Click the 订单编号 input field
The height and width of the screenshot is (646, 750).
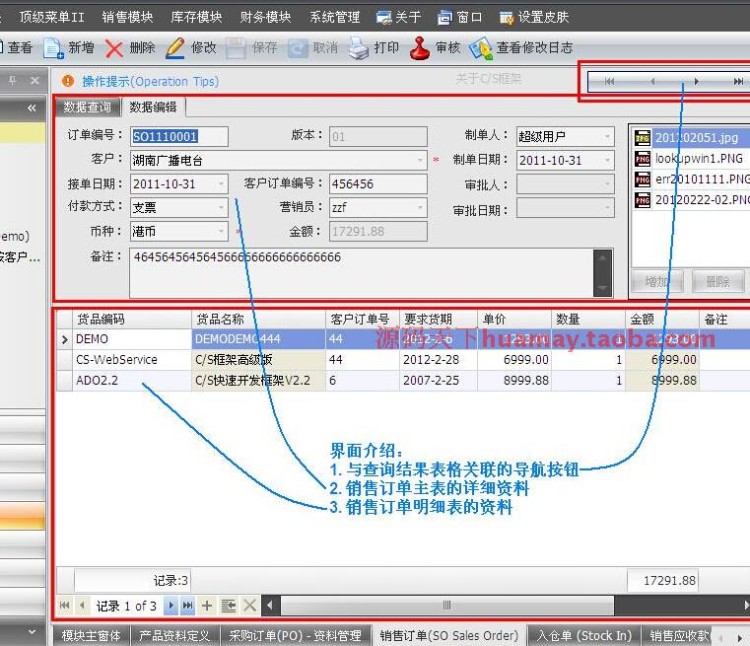tap(178, 136)
